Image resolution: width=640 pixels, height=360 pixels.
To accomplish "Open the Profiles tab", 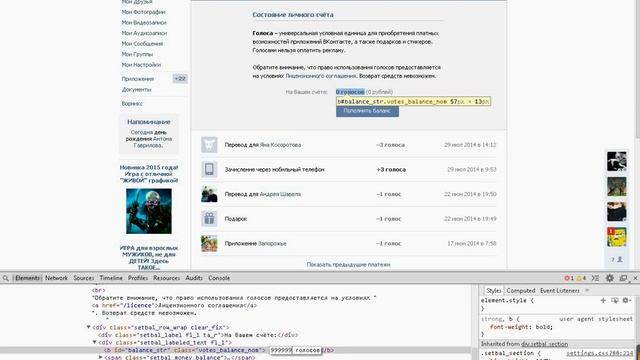I will (x=138, y=278).
